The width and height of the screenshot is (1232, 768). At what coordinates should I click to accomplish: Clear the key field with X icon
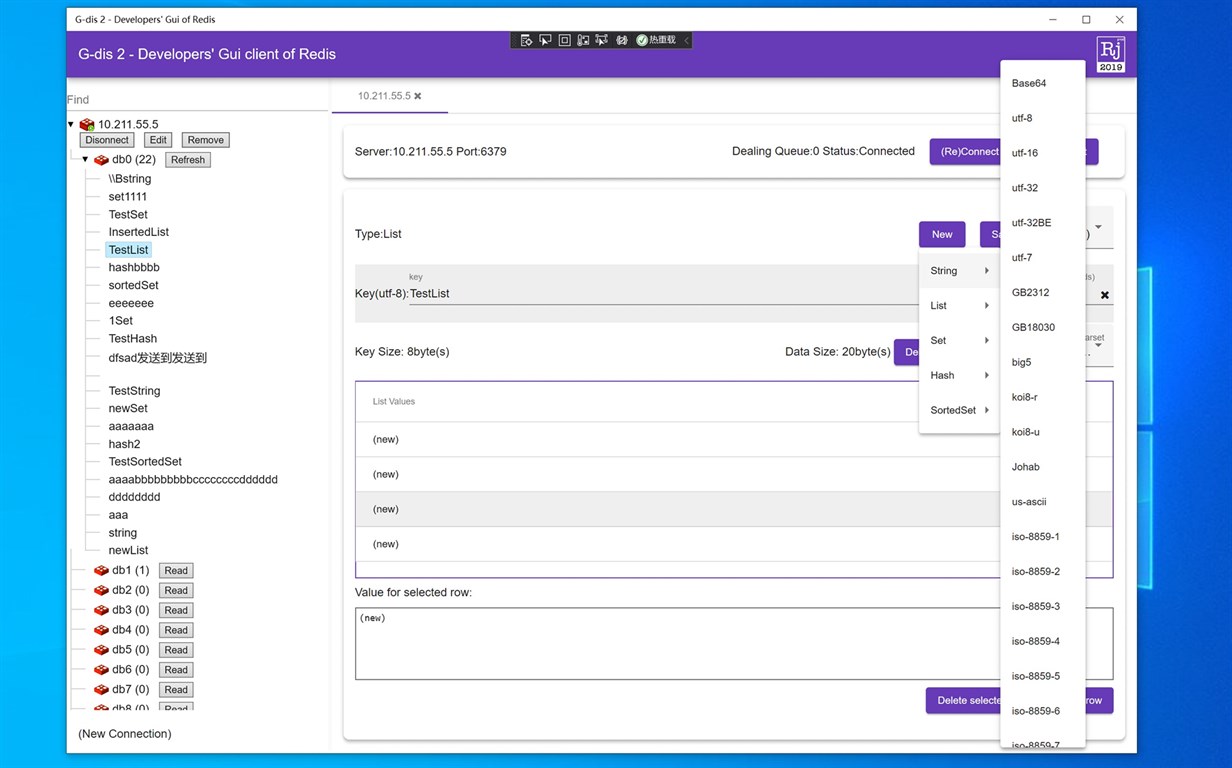(x=1105, y=295)
